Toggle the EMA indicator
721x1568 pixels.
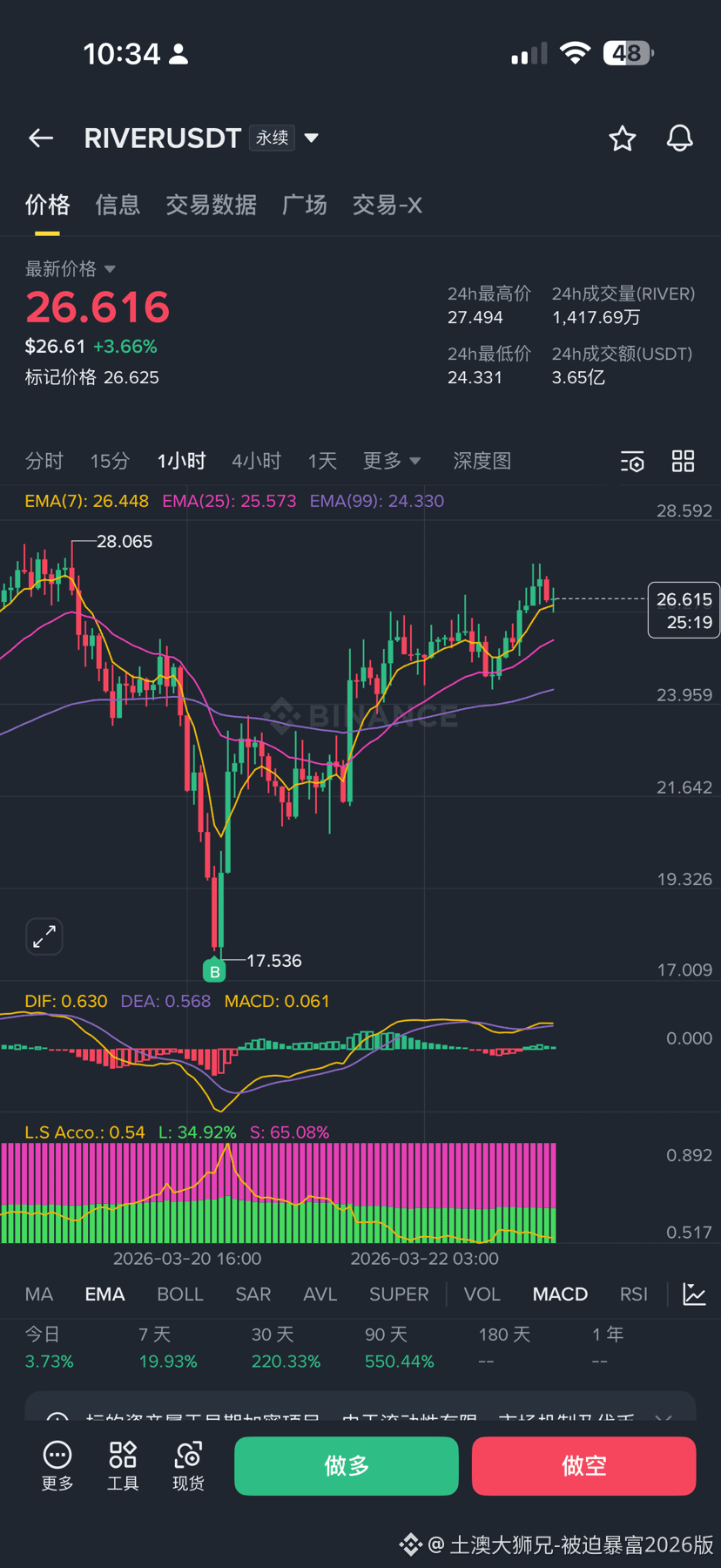click(104, 1294)
